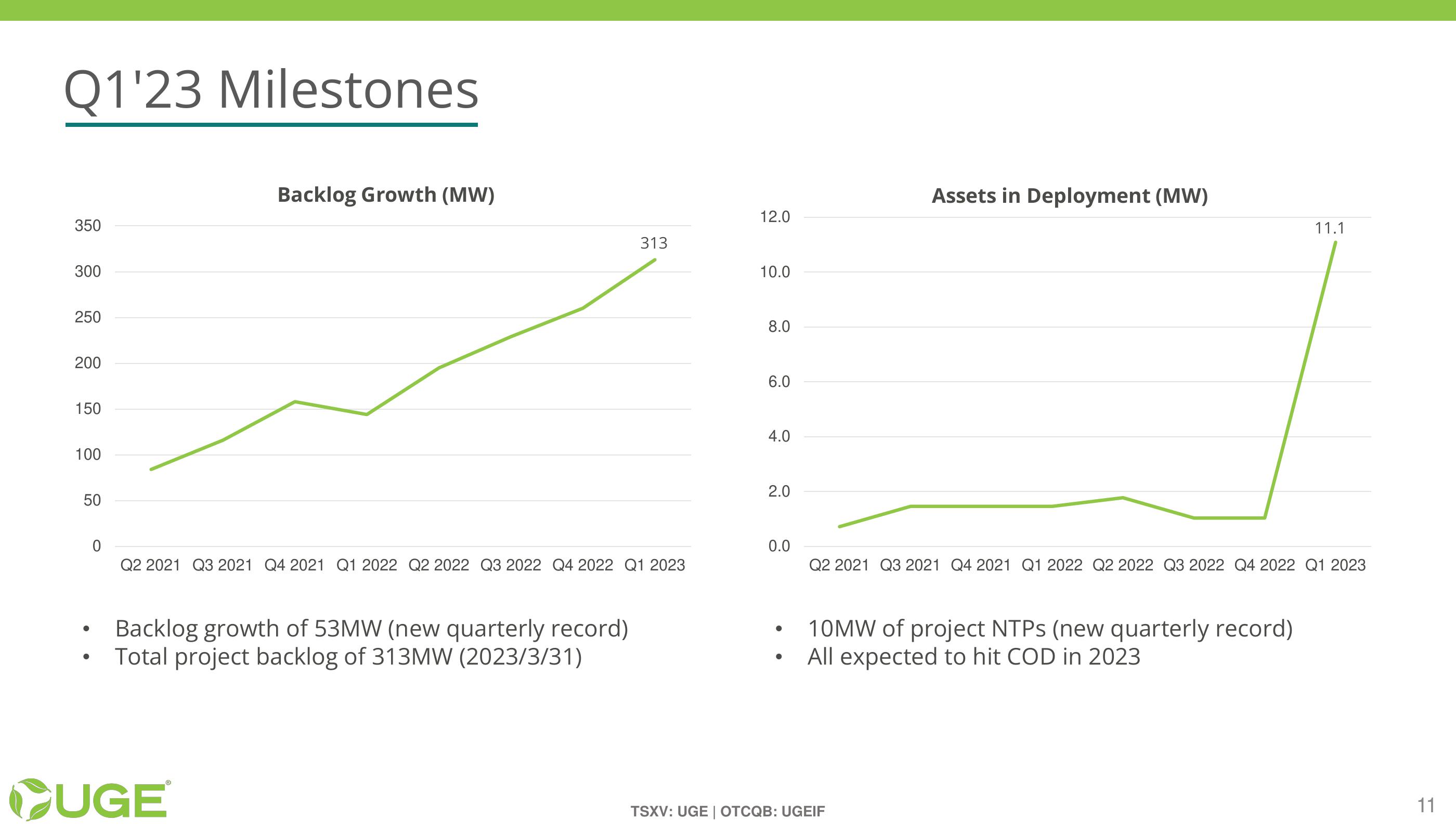Click Q1 2022 on Backlog Growth axis
This screenshot has height=832, width=1456.
[x=366, y=565]
